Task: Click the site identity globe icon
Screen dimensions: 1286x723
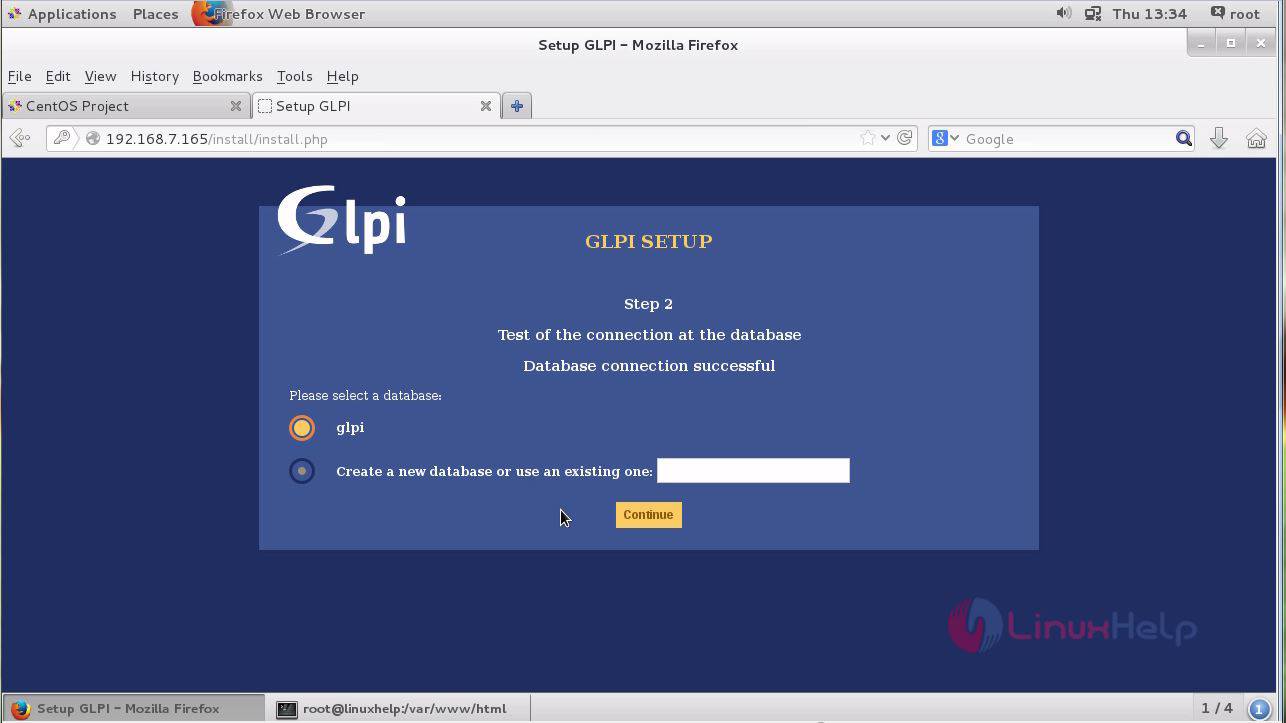Action: (93, 139)
